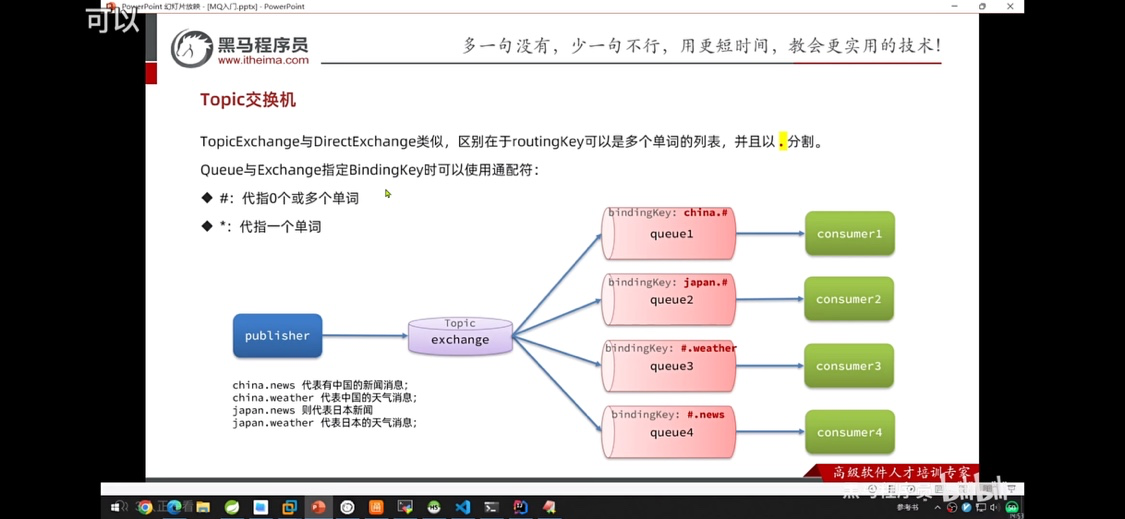Click the blue V tray icon
Image resolution: width=1125 pixels, height=519 pixels.
[x=966, y=508]
